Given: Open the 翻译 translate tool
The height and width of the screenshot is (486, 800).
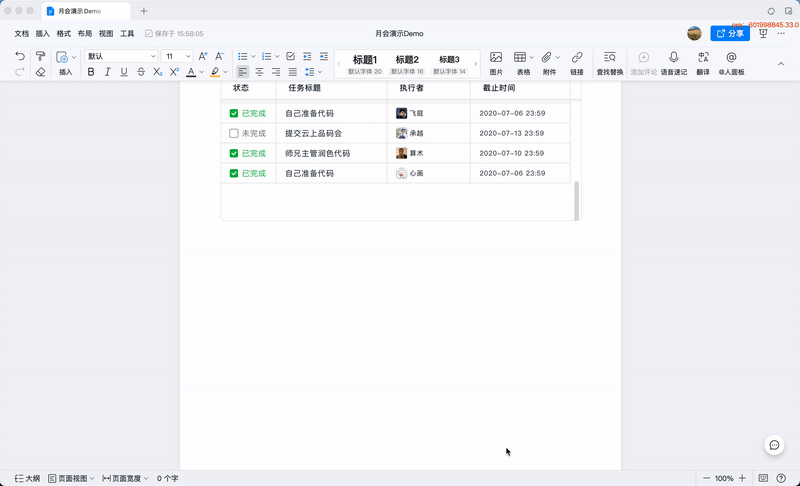Looking at the screenshot, I should [x=703, y=63].
